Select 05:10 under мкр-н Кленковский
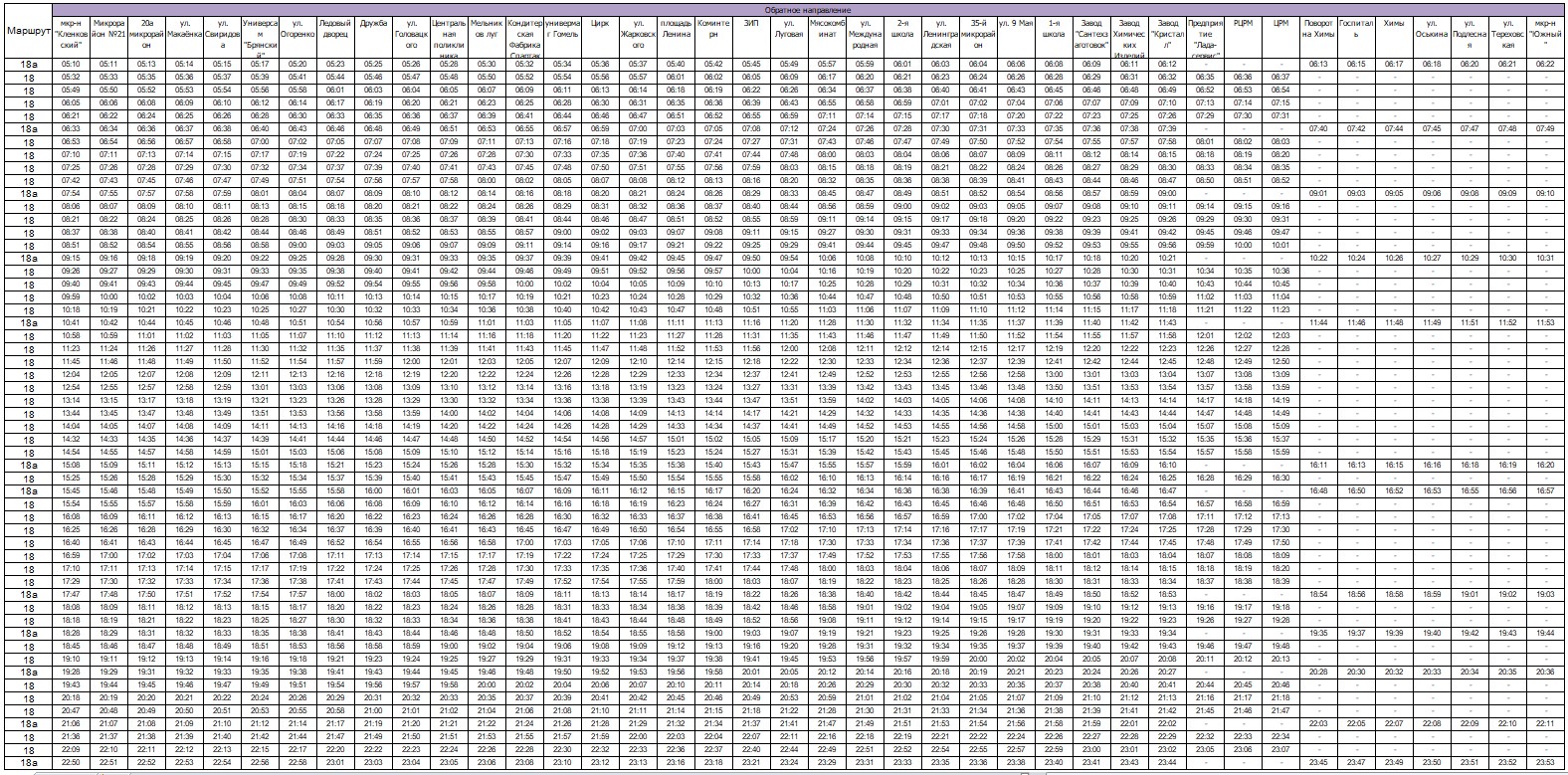Viewport: 1568px width, 775px height. tap(72, 64)
